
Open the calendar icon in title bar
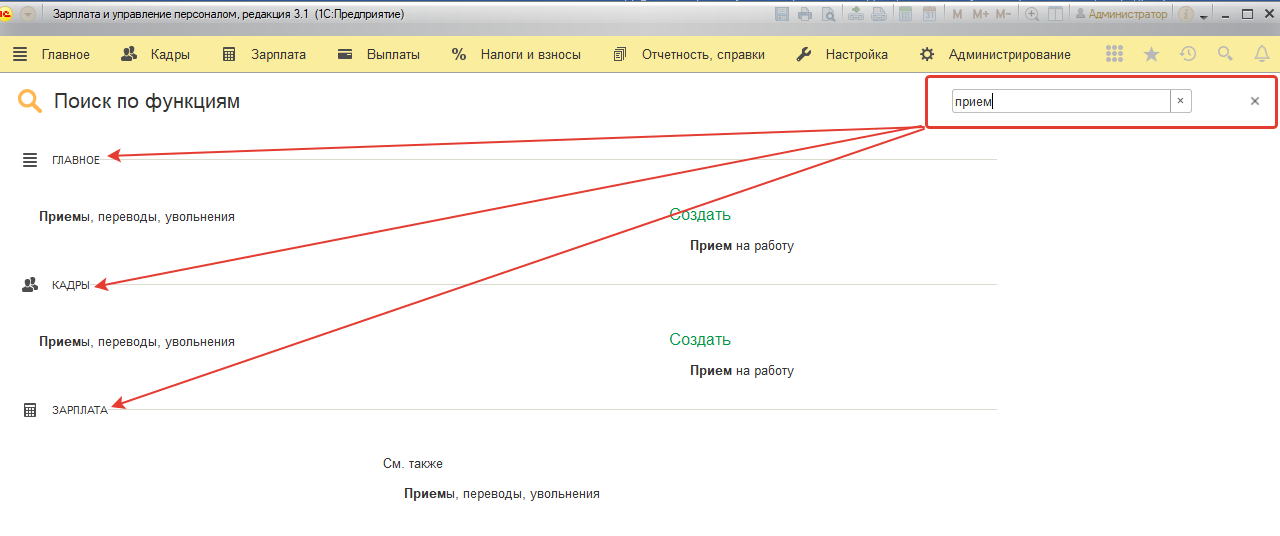929,14
